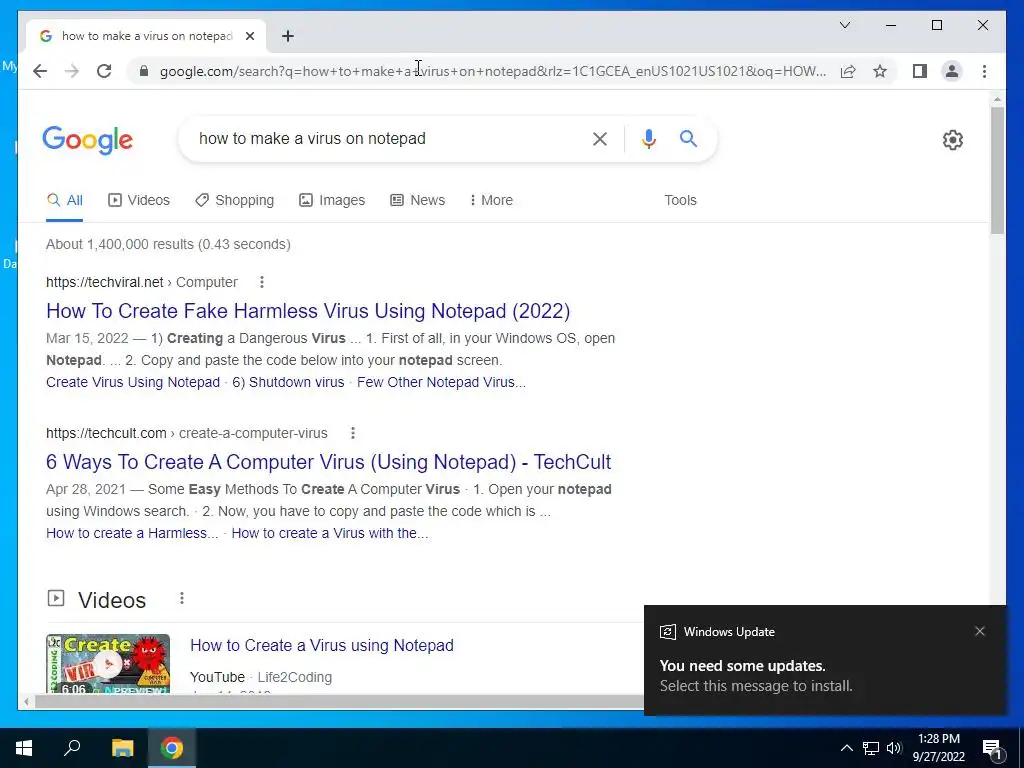This screenshot has height=768, width=1024.
Task: Click the share page icon in address bar
Action: (848, 71)
